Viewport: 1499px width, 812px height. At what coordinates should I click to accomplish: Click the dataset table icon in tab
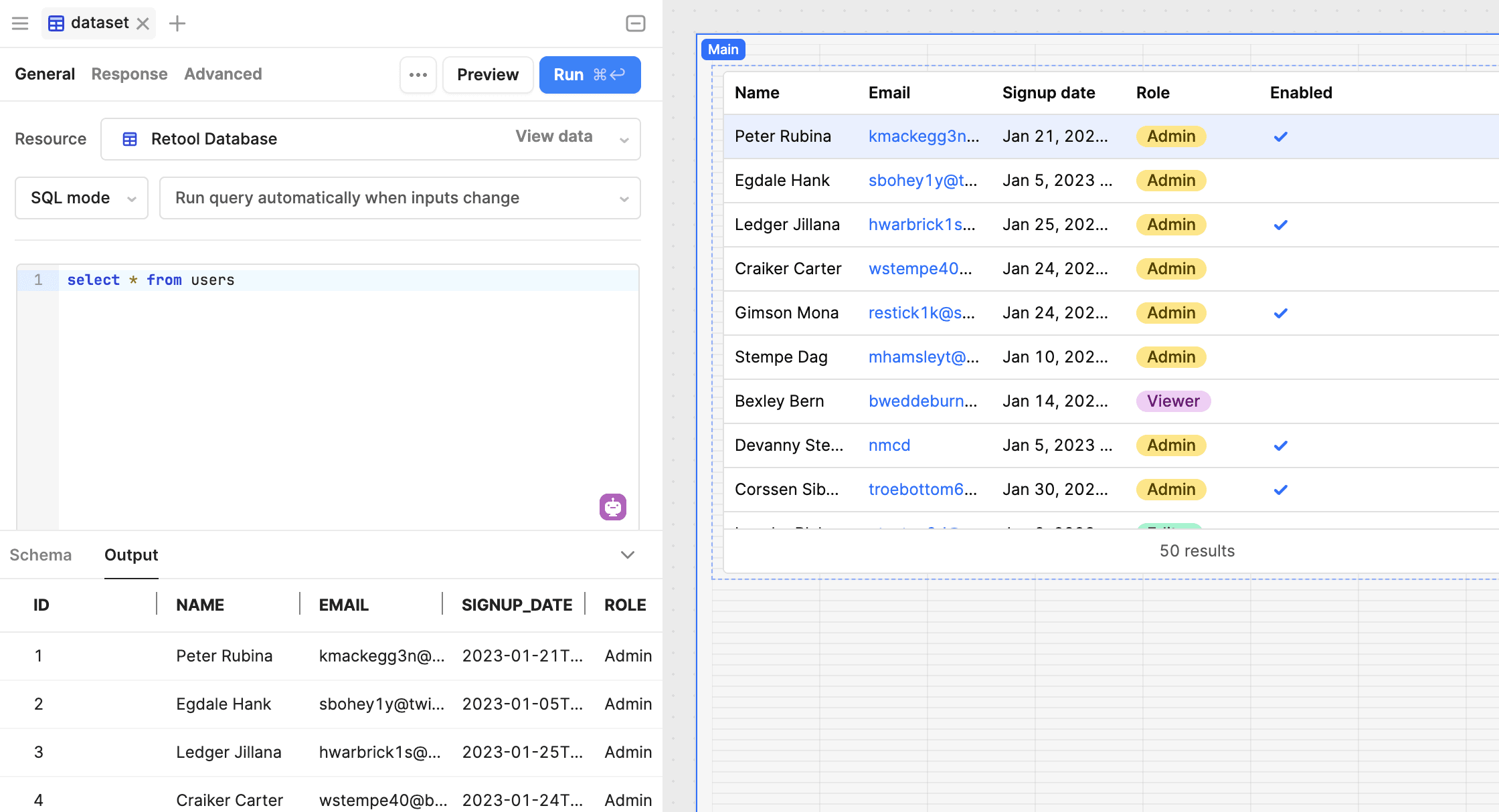(56, 23)
